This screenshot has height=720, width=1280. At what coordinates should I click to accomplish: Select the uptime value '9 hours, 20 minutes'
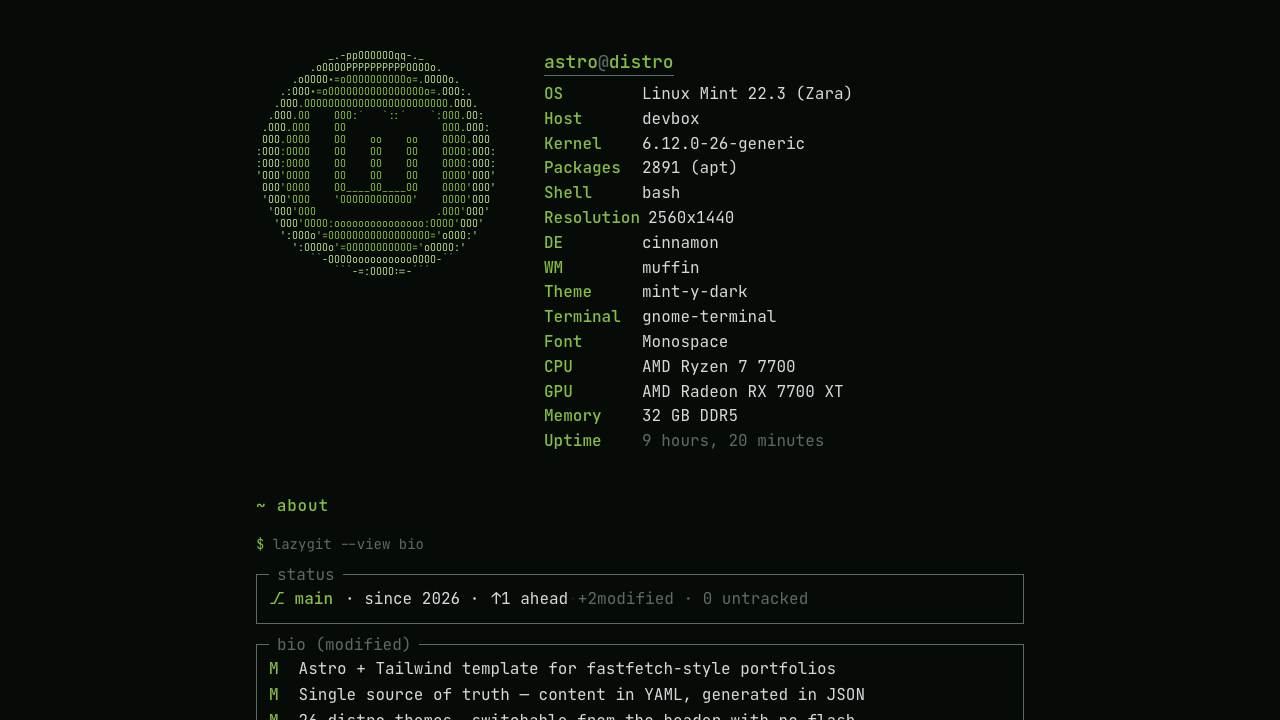(x=733, y=441)
